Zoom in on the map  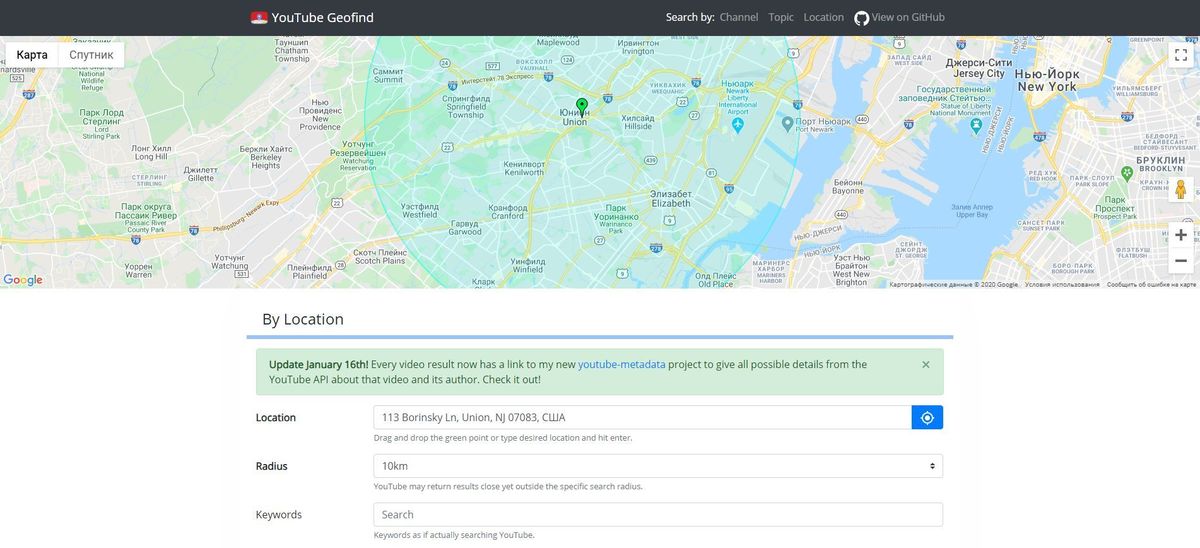tap(1181, 235)
